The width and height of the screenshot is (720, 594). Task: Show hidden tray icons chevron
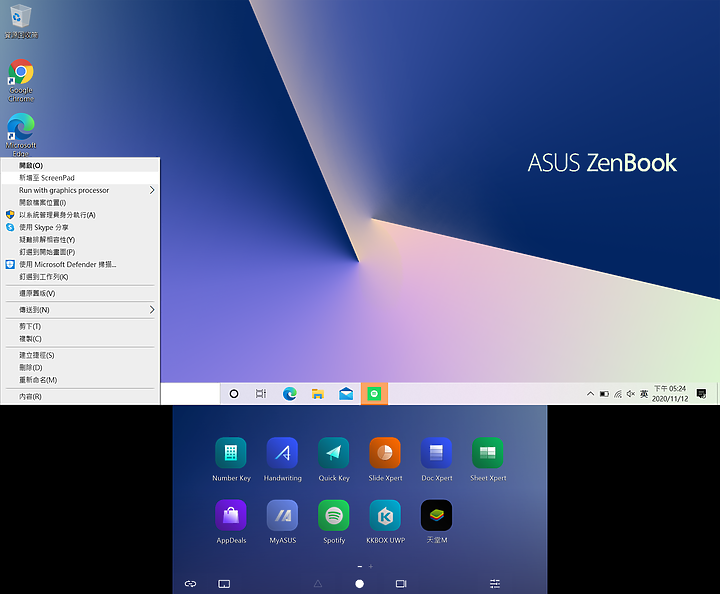591,393
